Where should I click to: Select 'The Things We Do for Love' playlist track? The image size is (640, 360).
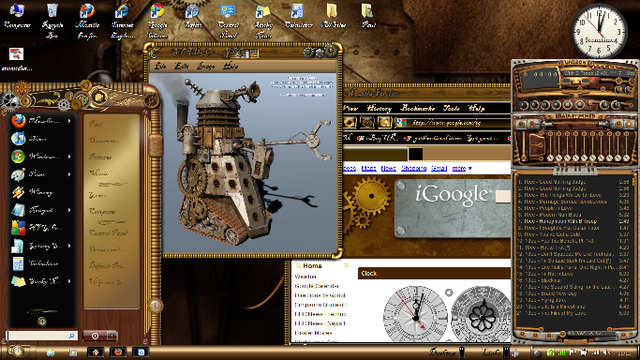[x=573, y=195]
